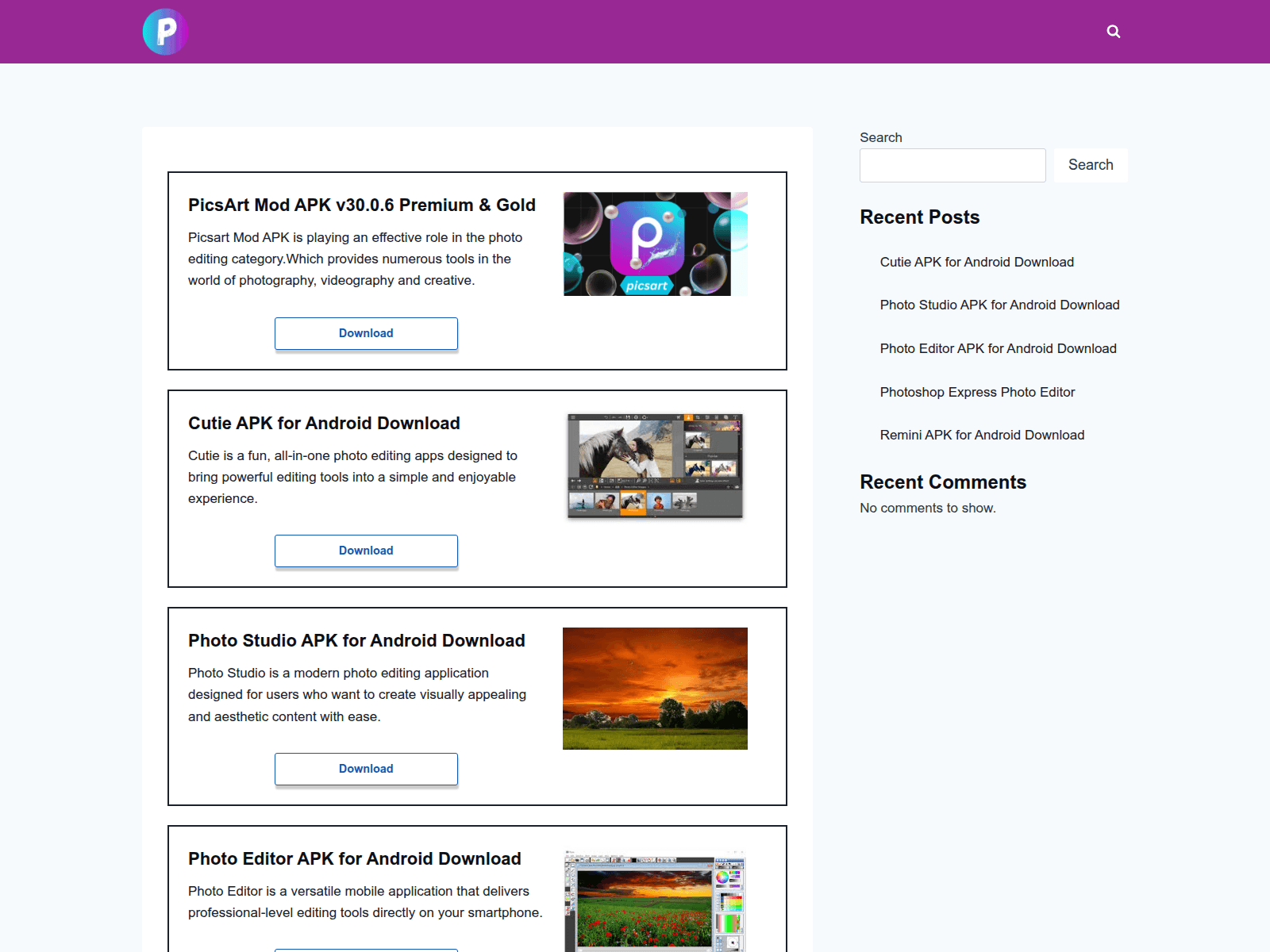Open search via header magnifier icon

pos(1114,32)
